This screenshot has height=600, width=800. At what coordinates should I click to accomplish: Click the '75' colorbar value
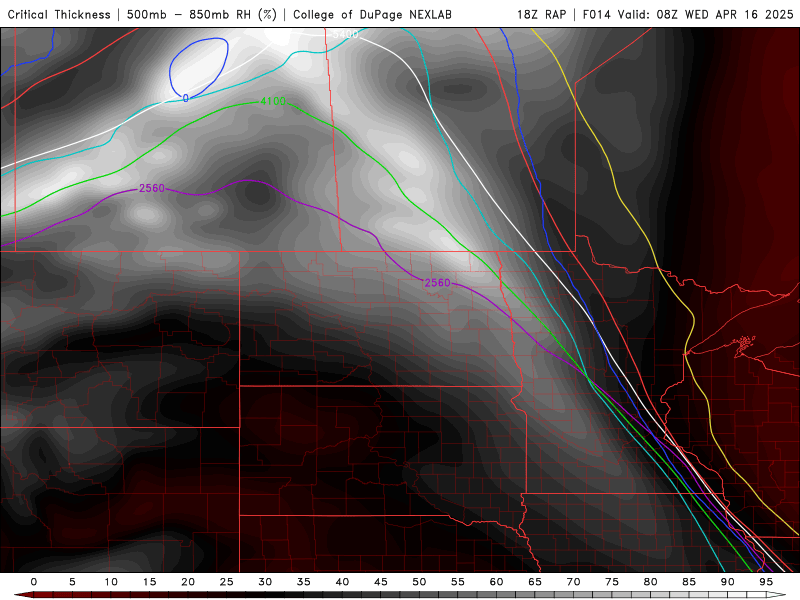(x=612, y=582)
